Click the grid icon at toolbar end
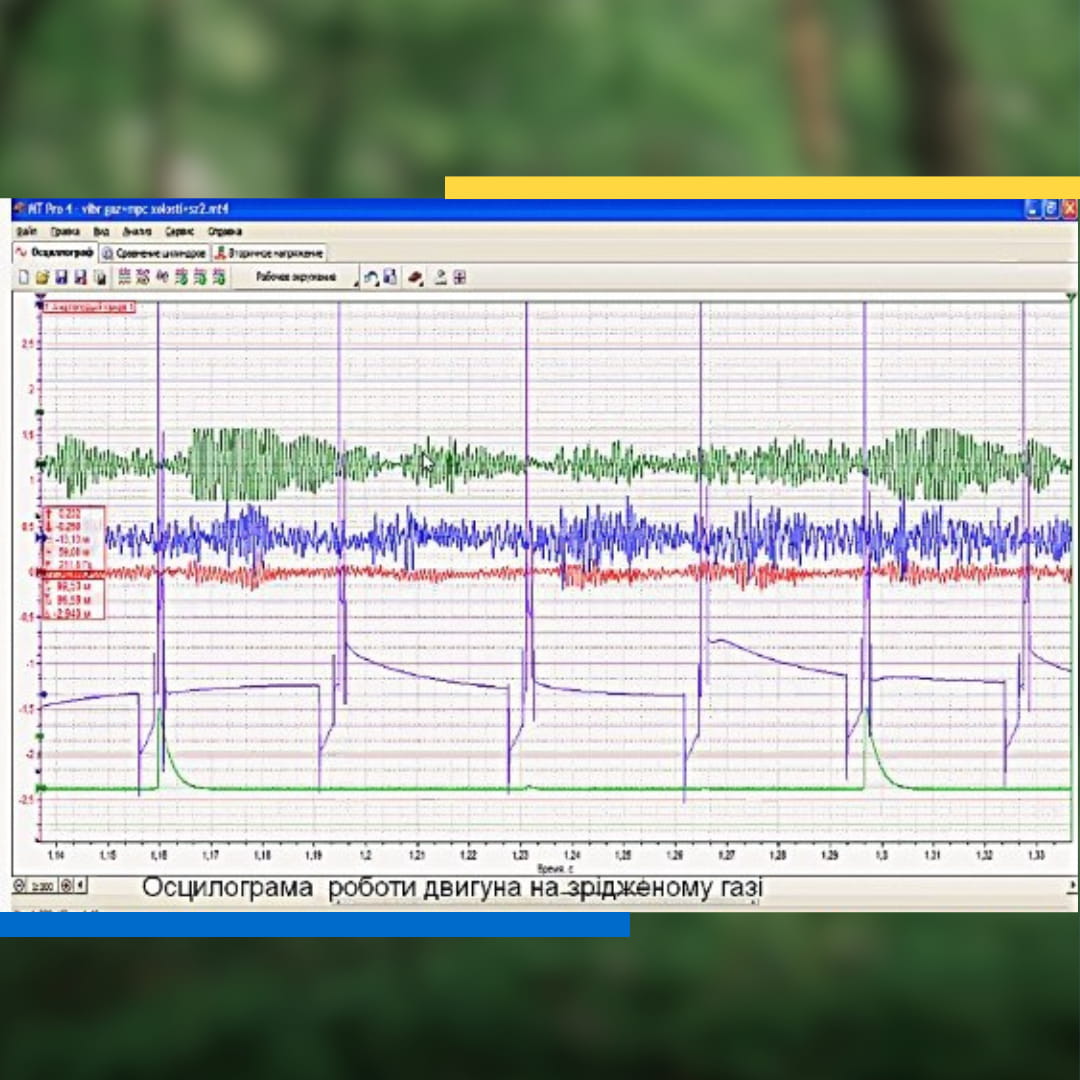The image size is (1080, 1080). point(459,277)
